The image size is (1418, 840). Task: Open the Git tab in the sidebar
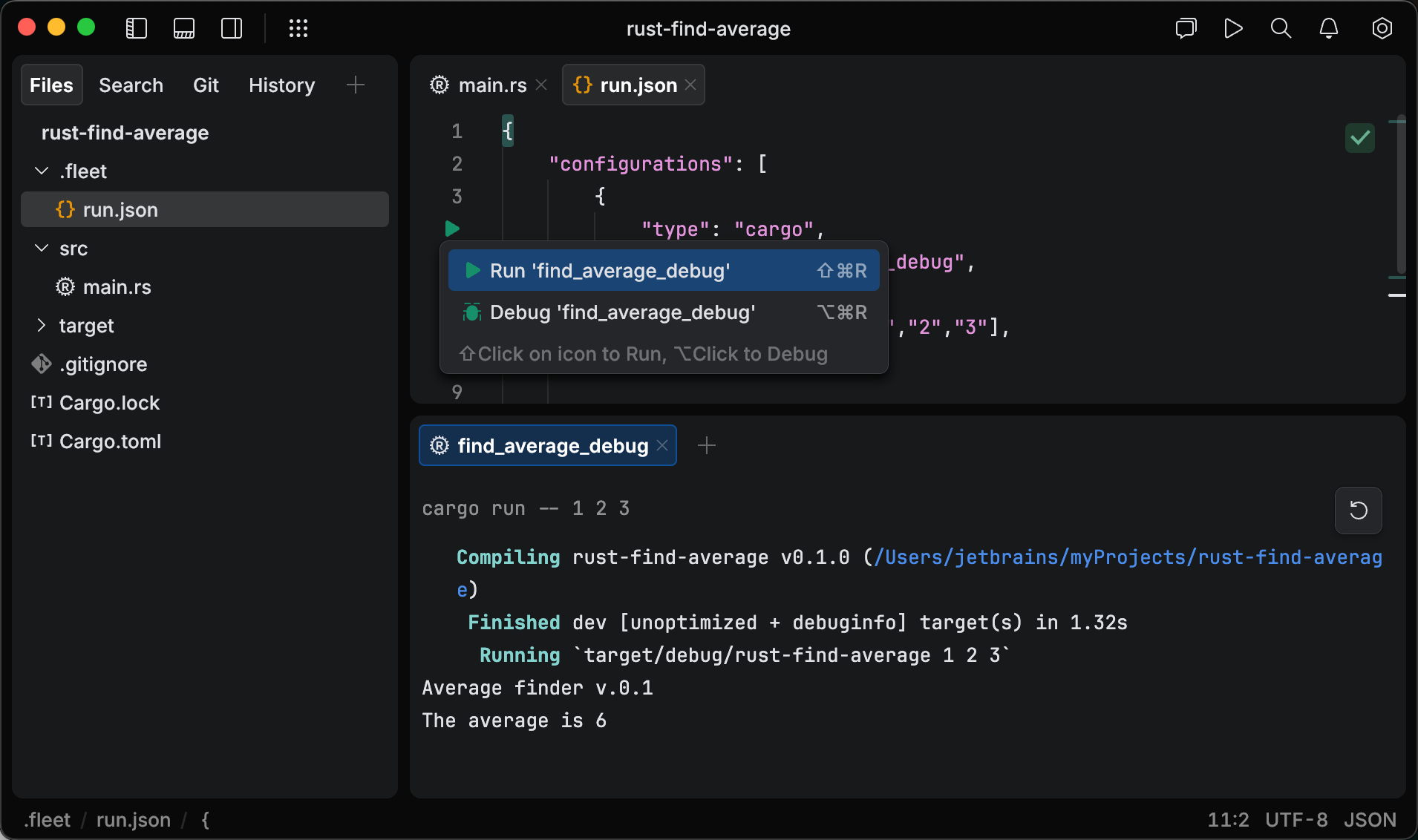[206, 85]
